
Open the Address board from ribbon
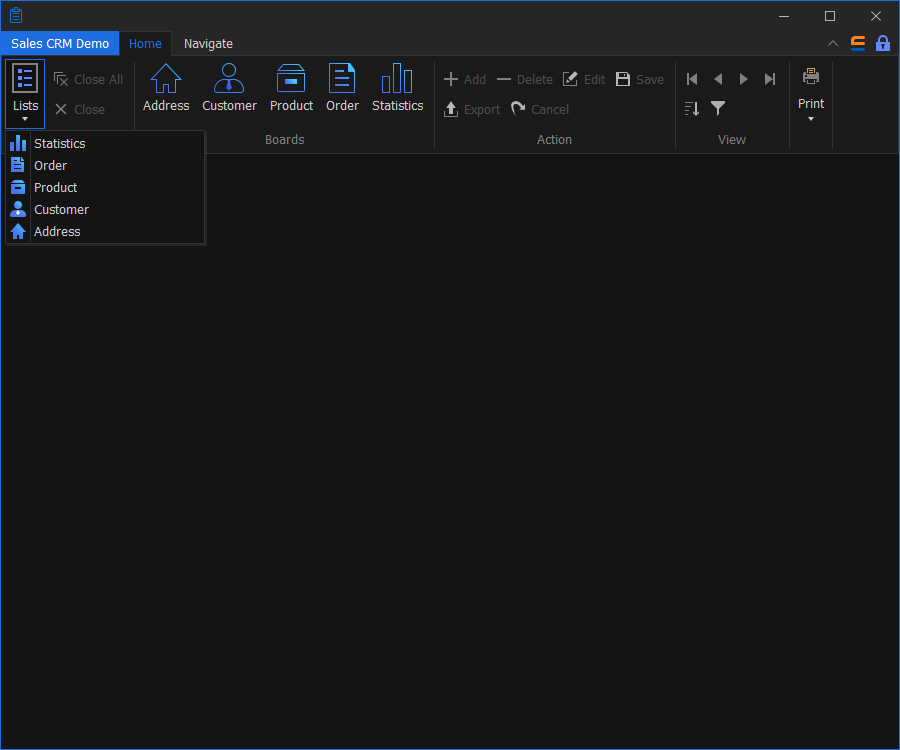tap(166, 88)
